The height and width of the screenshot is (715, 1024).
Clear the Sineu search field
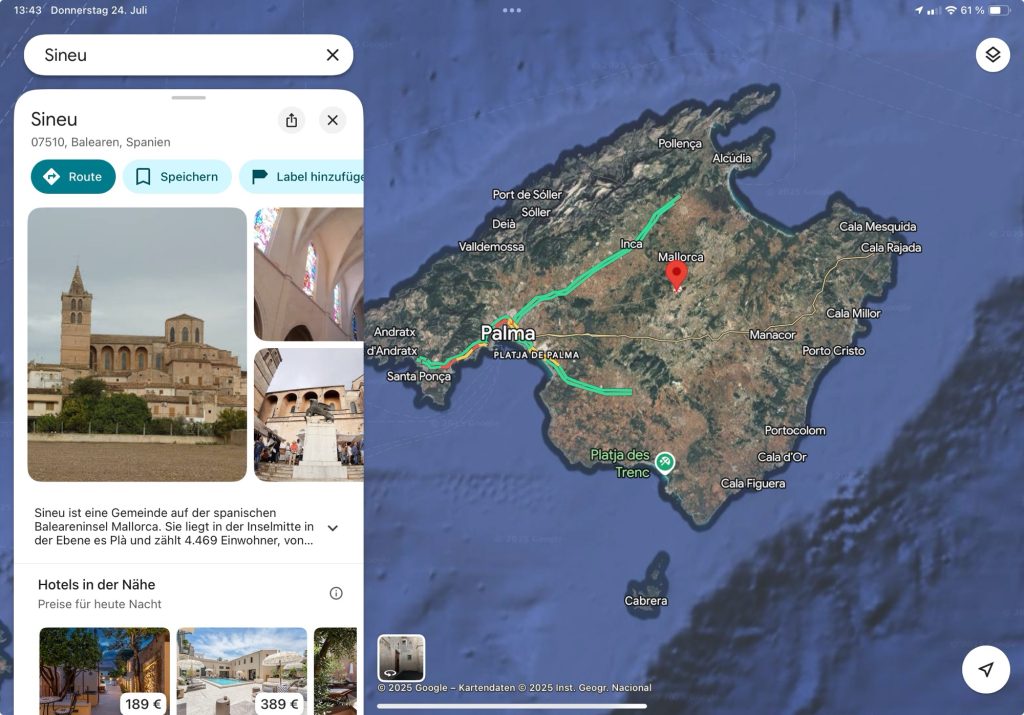(x=333, y=55)
